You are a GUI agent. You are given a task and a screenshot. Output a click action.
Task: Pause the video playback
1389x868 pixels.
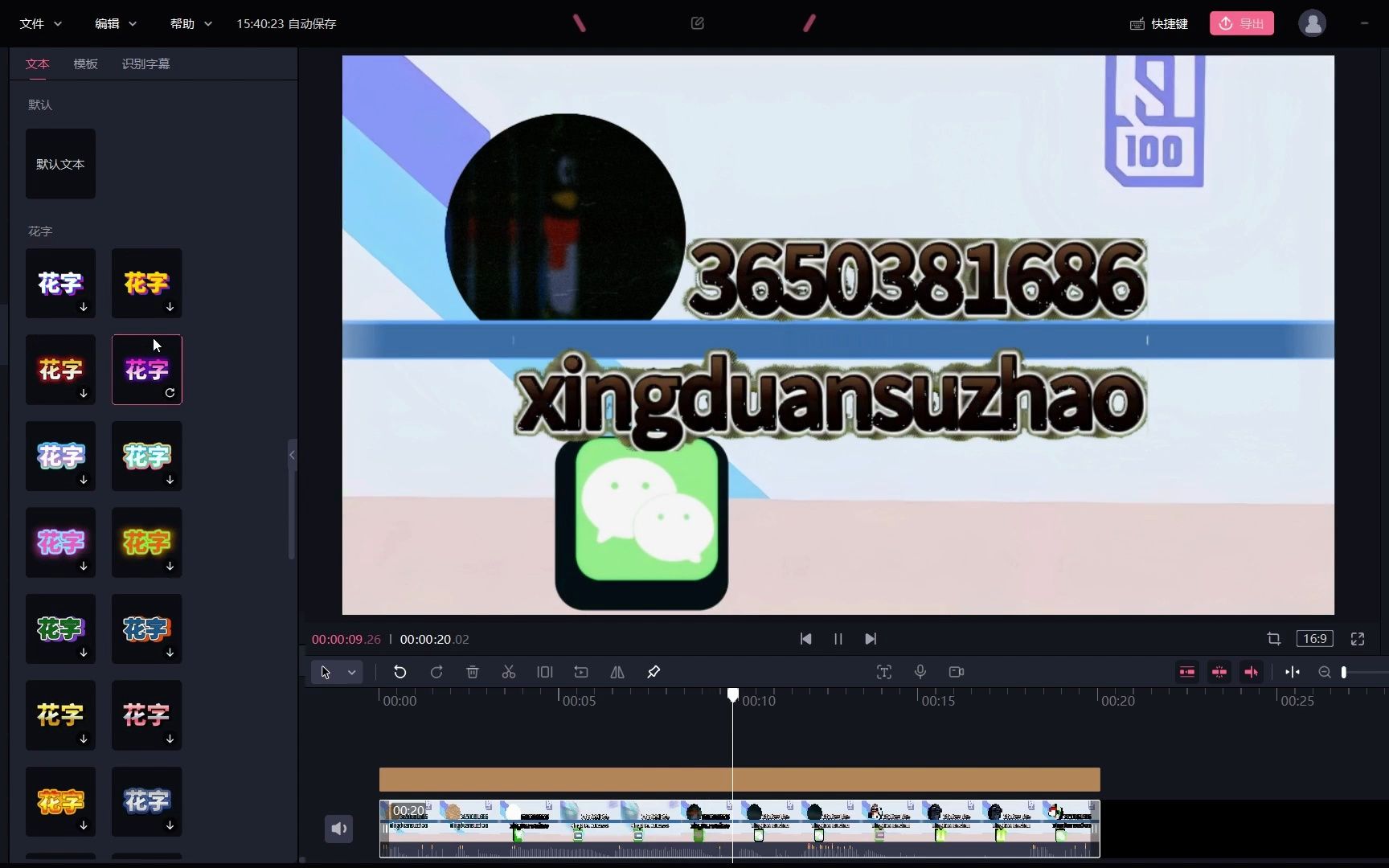click(838, 639)
